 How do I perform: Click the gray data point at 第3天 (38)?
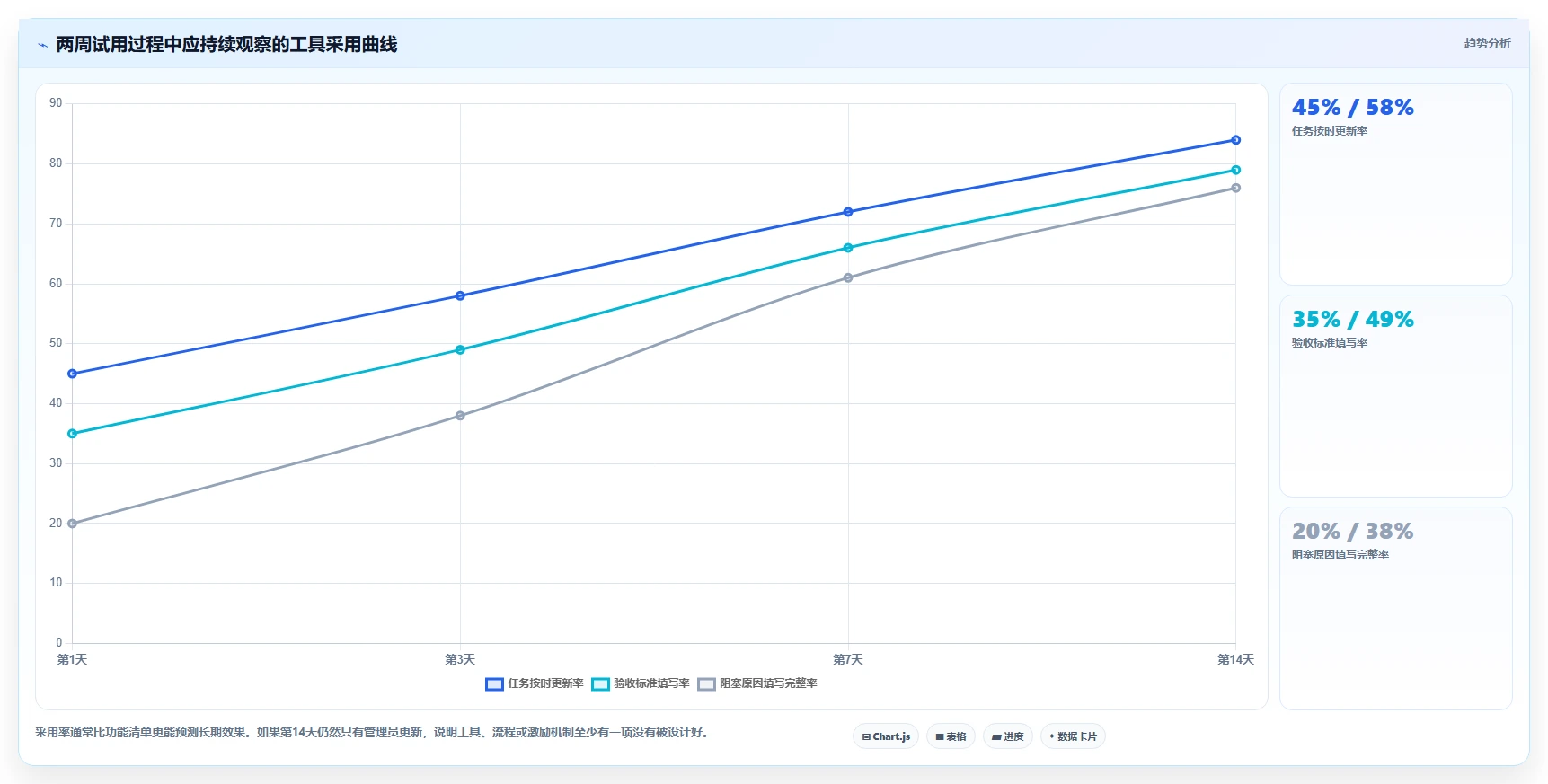coord(460,416)
